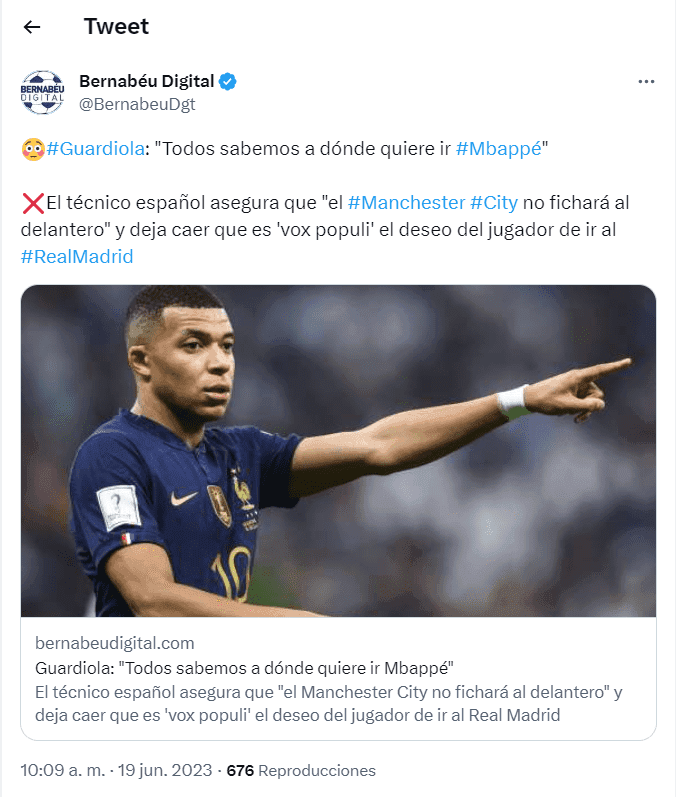The height and width of the screenshot is (797, 676).
Task: Click the 10:09 a. m. timestamp
Action: [63, 770]
